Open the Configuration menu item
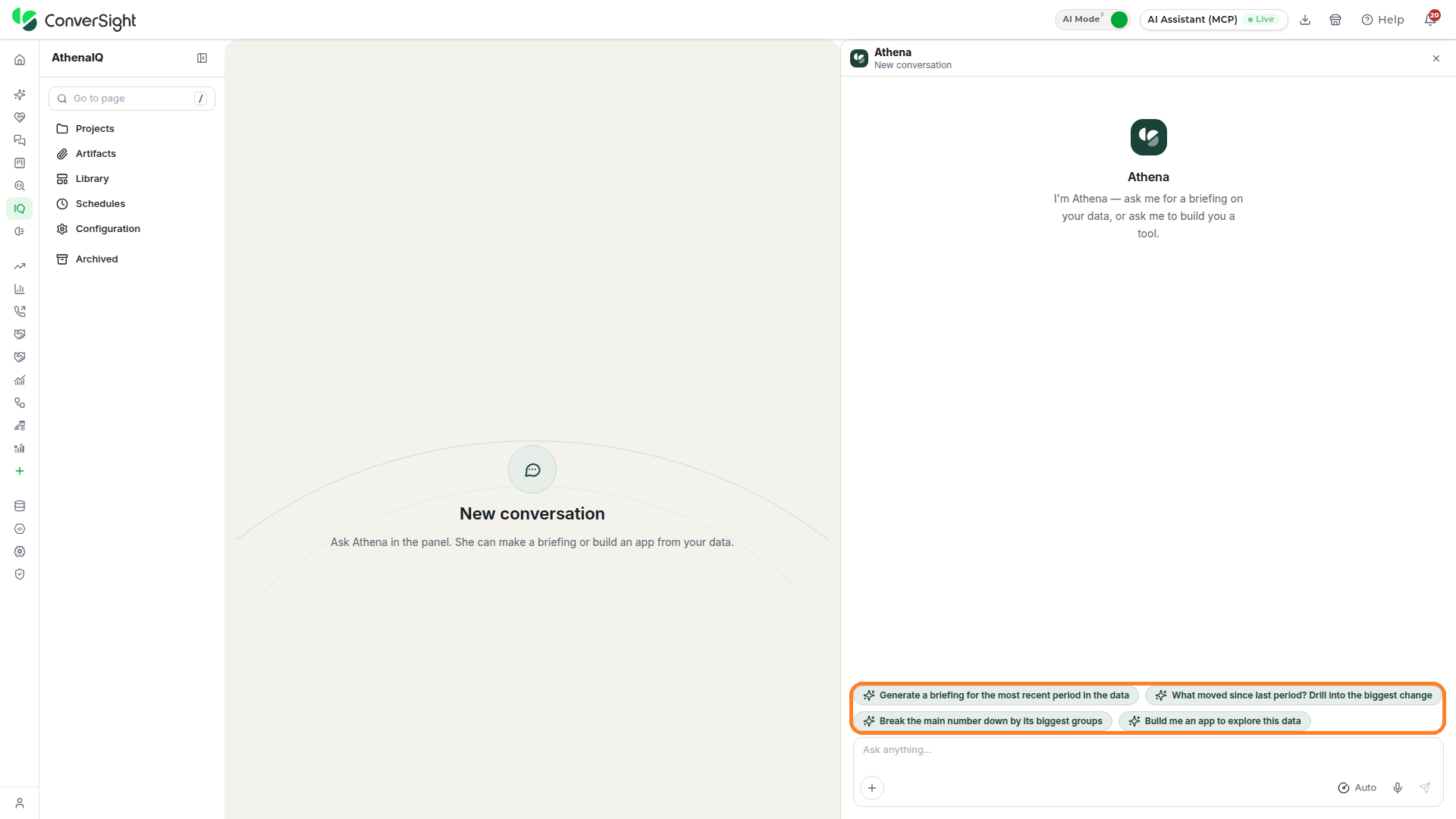Viewport: 1456px width, 819px height. coord(132,229)
